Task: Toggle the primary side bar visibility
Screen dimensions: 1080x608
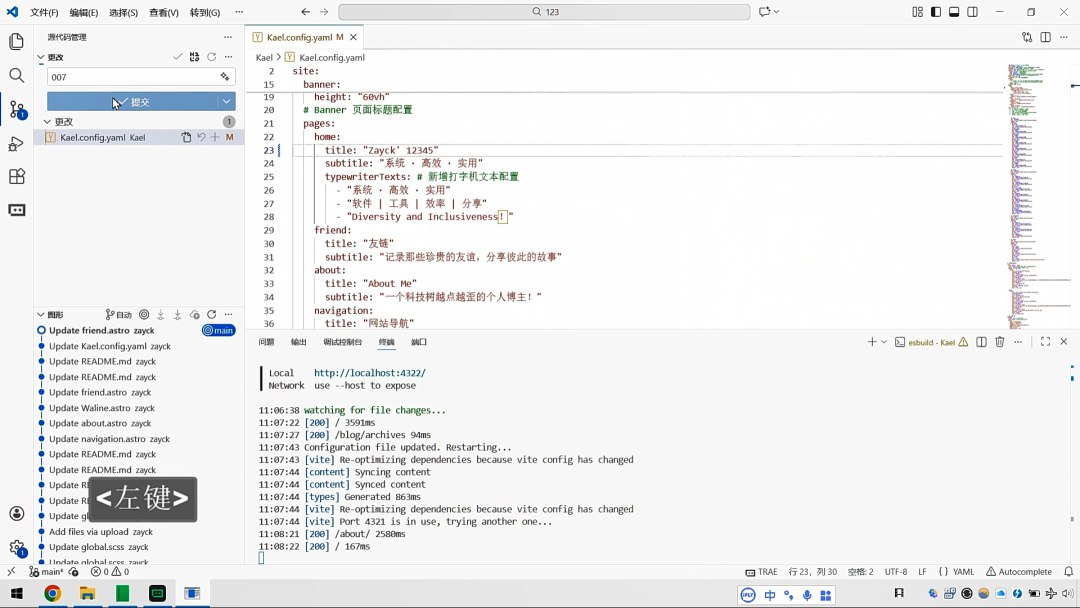Action: [x=936, y=12]
